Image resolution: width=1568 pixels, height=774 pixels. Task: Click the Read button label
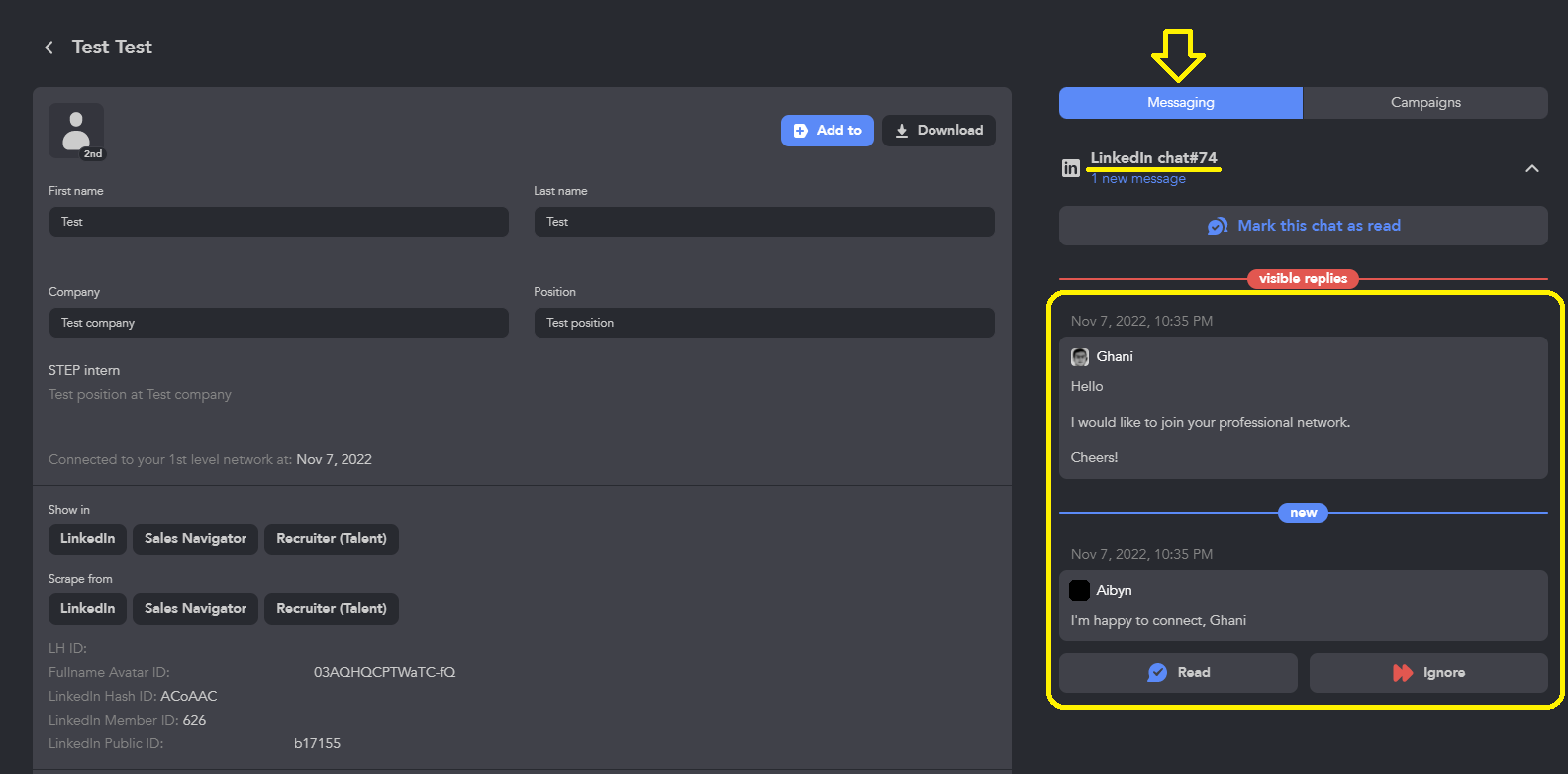[1194, 673]
